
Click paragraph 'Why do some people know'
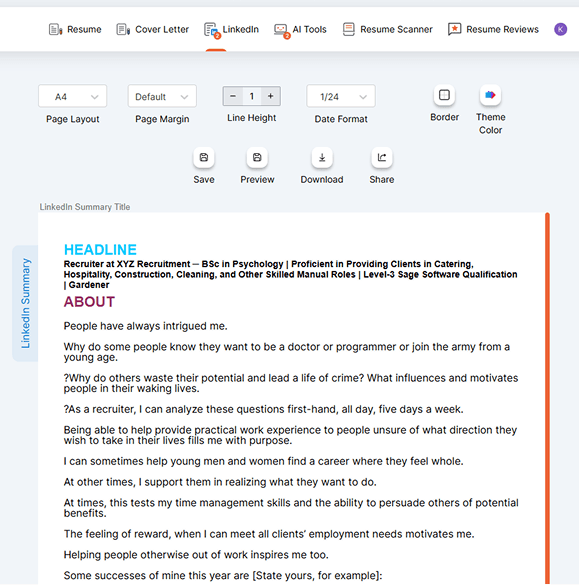[x=287, y=352]
